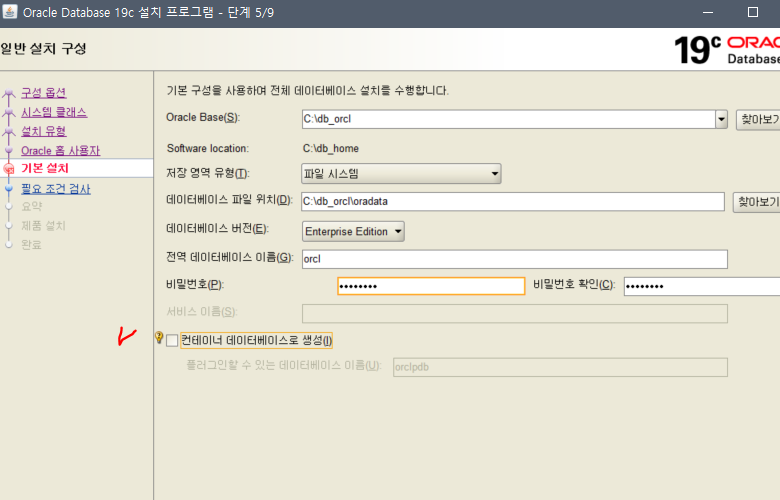The height and width of the screenshot is (500, 780).
Task: Click the 일반 설치 구성 page heading
Action: (44, 49)
